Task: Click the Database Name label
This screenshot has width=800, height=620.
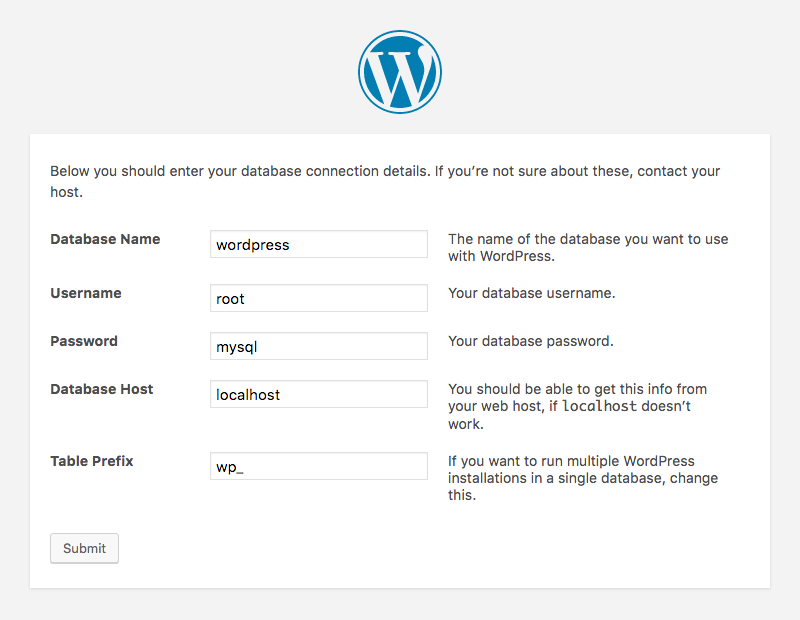Action: pos(104,239)
